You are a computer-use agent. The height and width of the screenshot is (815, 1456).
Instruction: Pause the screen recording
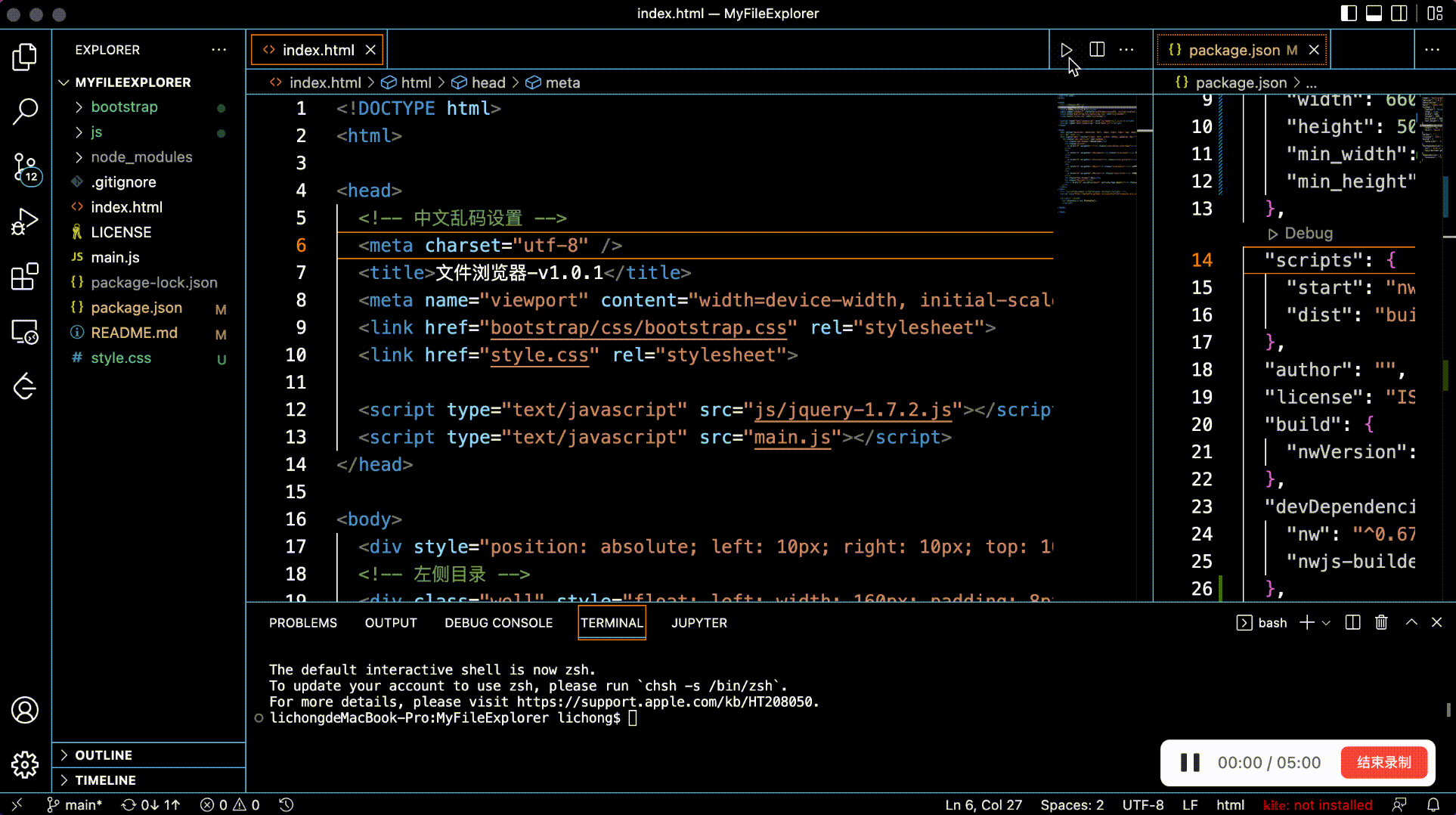pos(1191,762)
